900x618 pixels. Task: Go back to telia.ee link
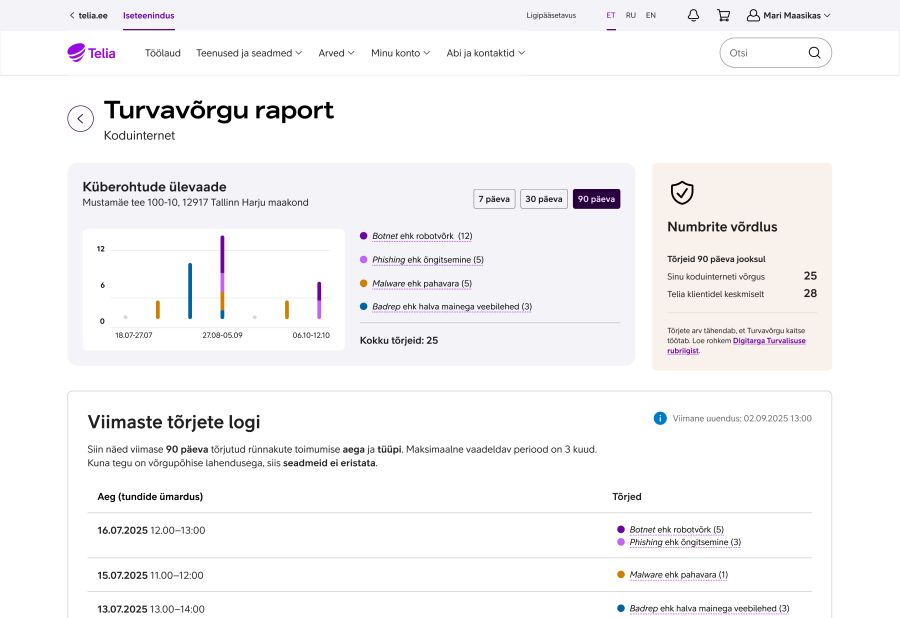90,15
